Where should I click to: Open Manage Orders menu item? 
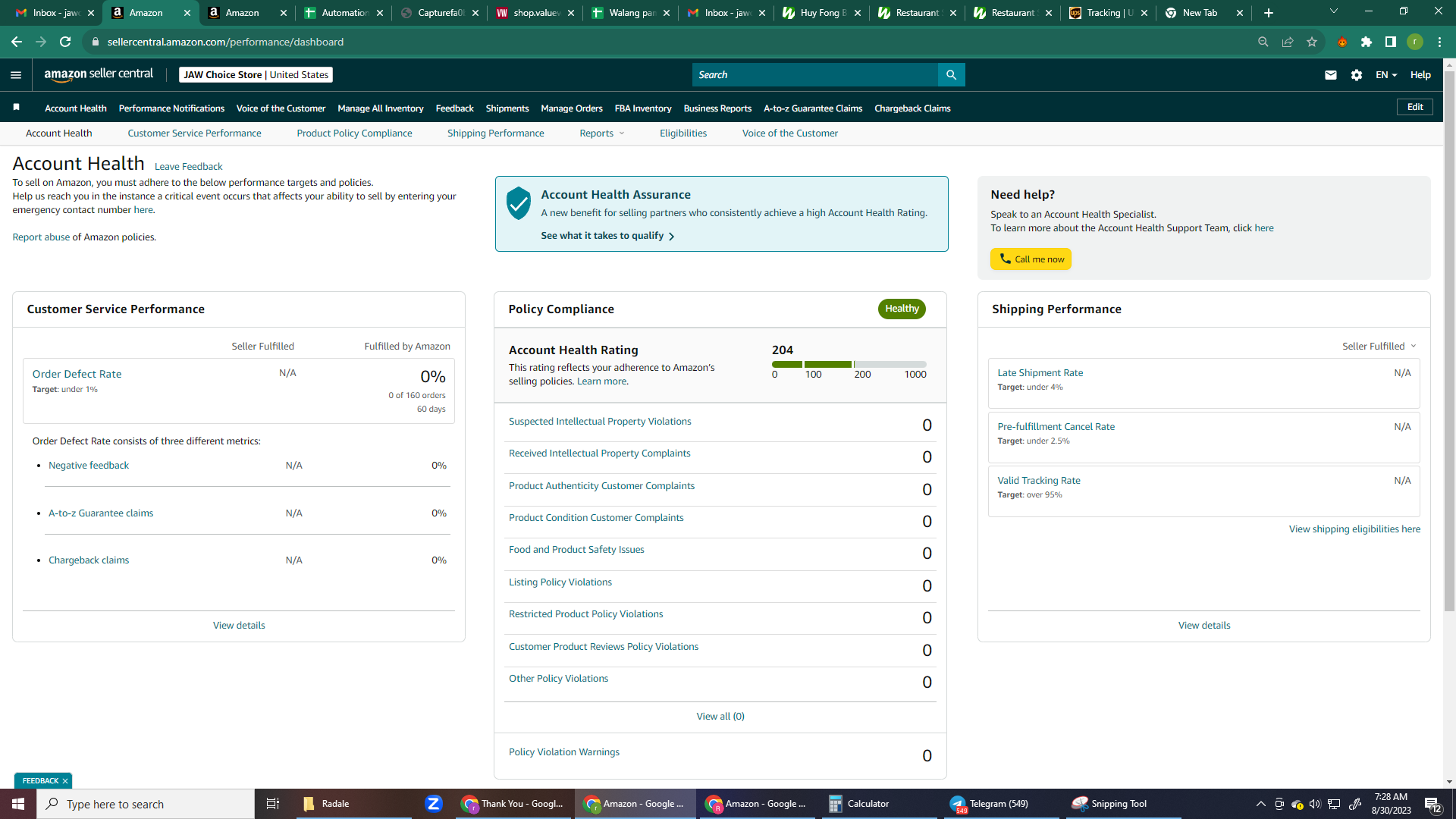tap(571, 108)
